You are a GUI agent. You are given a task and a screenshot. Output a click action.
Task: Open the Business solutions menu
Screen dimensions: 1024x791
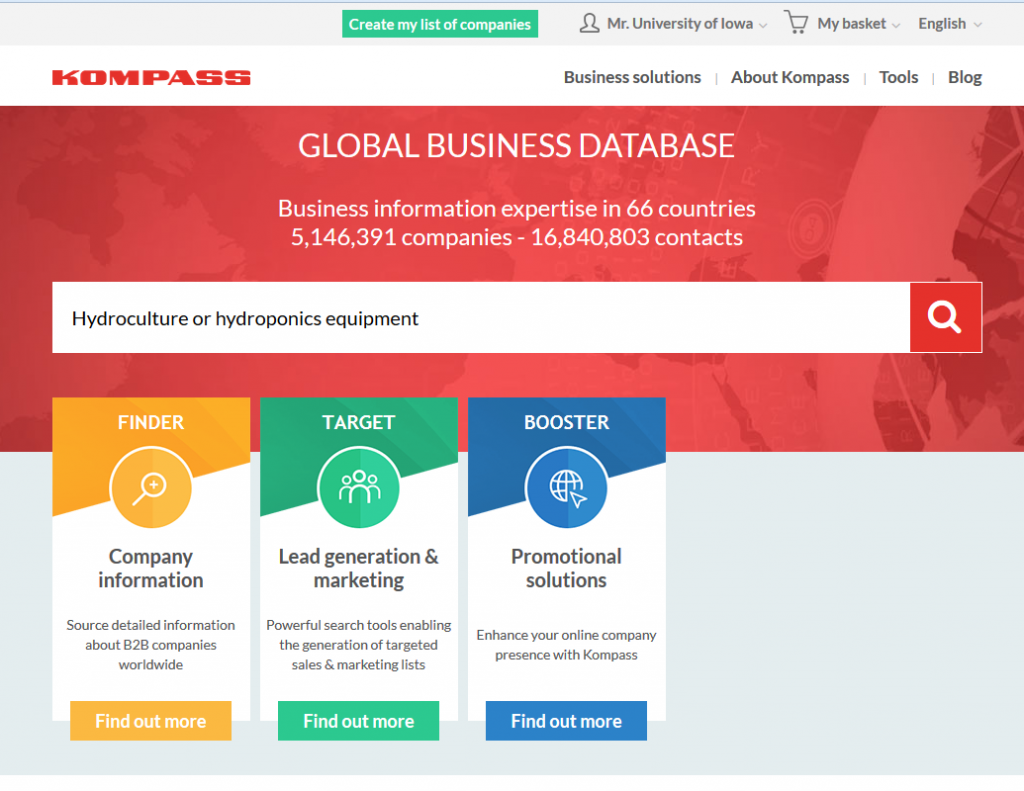coord(632,77)
